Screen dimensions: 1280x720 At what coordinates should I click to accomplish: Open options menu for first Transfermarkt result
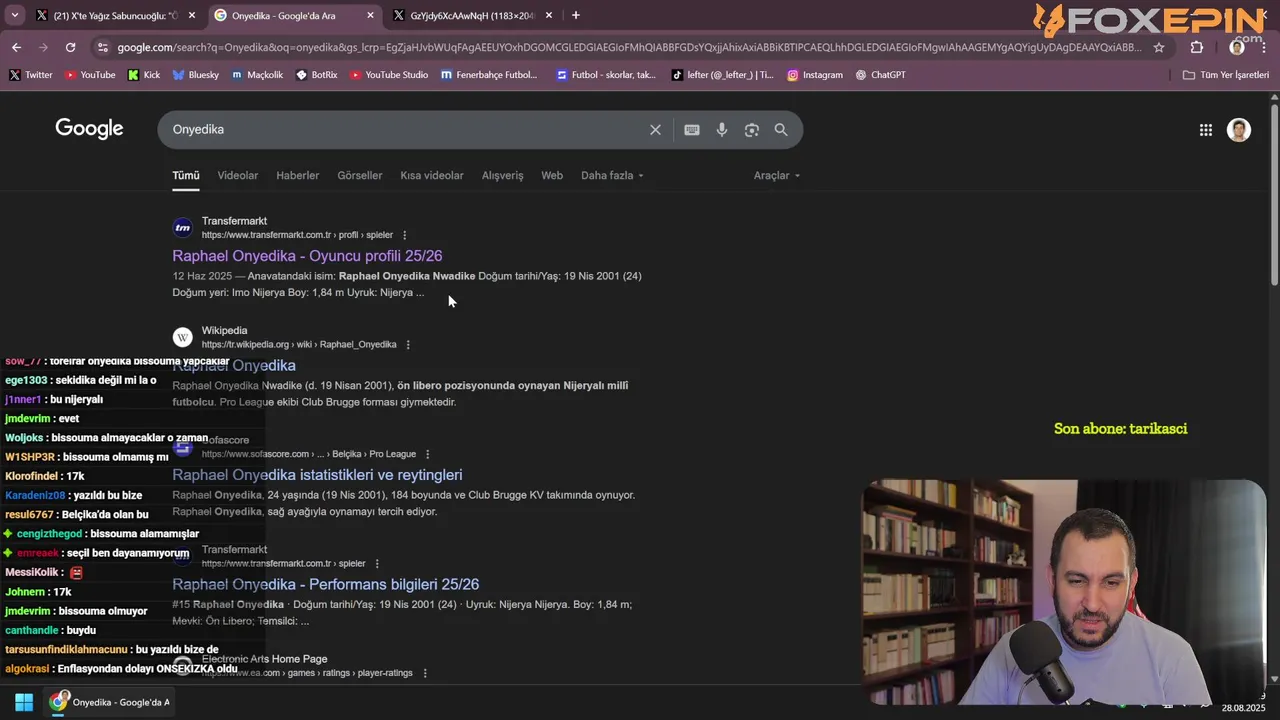point(405,235)
